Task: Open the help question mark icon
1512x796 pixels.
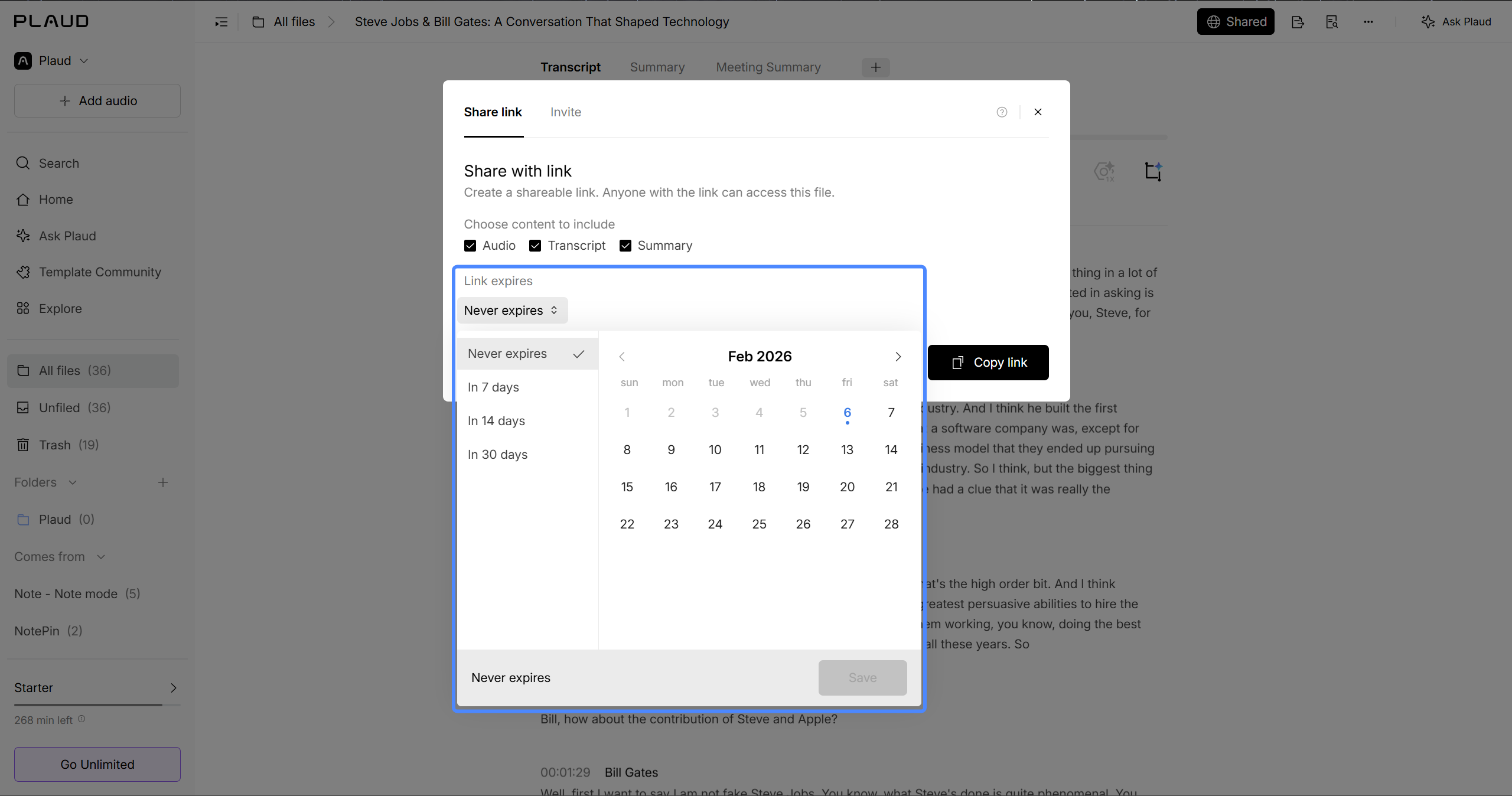Action: [1002, 112]
